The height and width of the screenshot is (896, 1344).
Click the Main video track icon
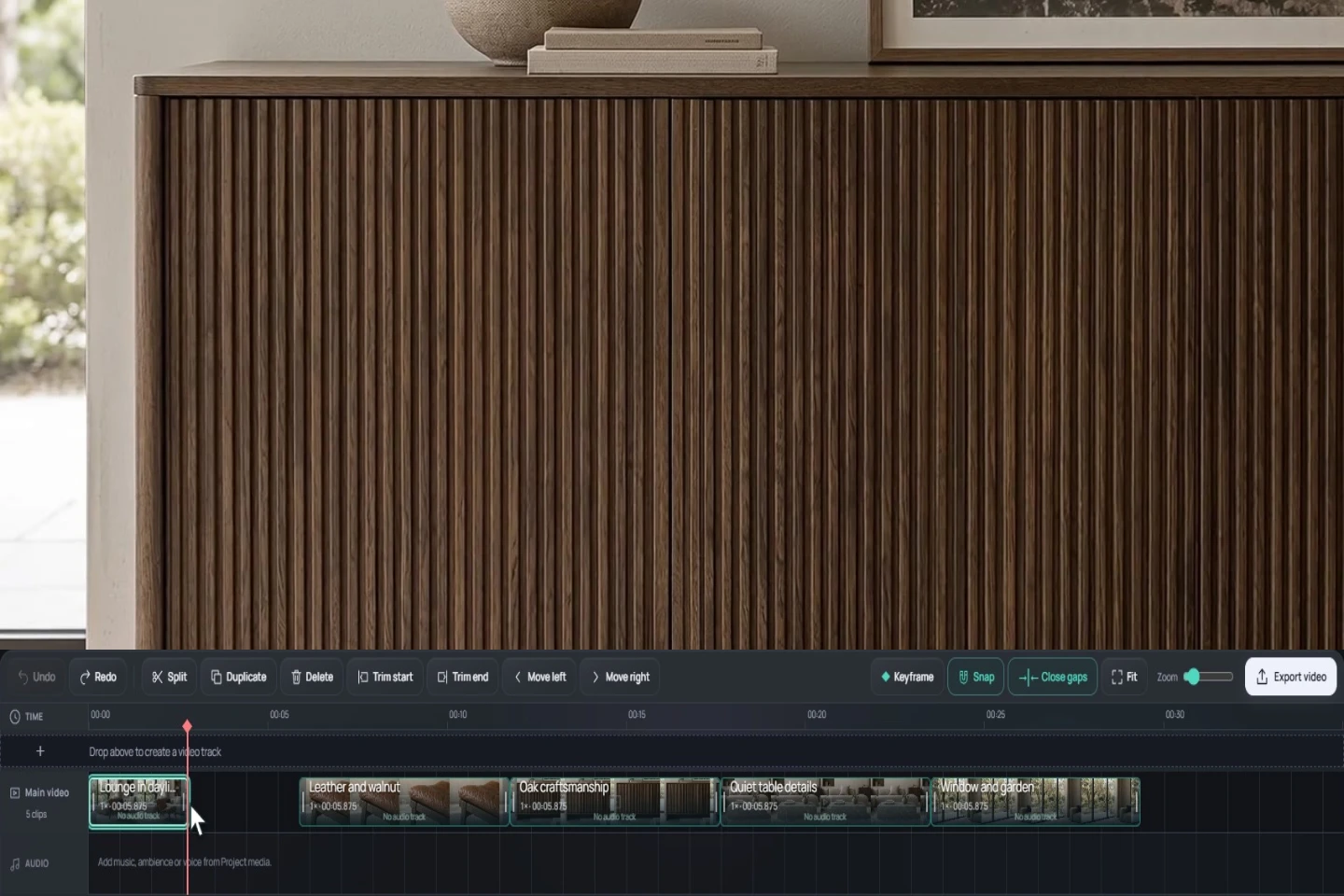[x=15, y=792]
